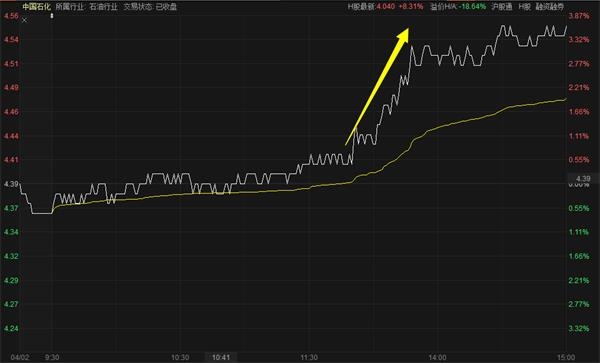
Task: Click the 14:00 time axis label
Action: point(437,358)
